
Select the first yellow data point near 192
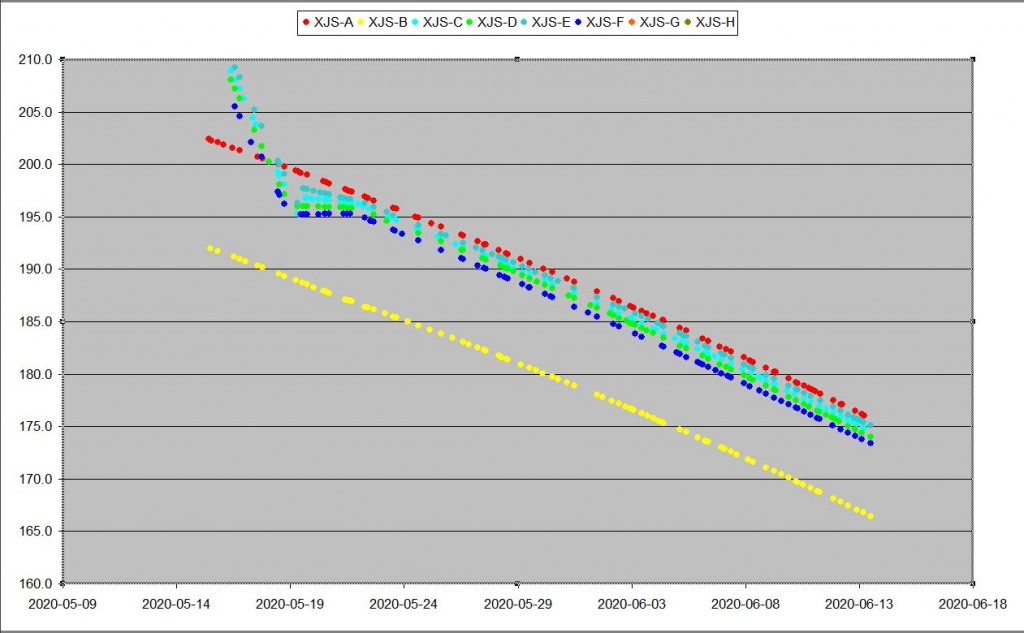(x=210, y=247)
